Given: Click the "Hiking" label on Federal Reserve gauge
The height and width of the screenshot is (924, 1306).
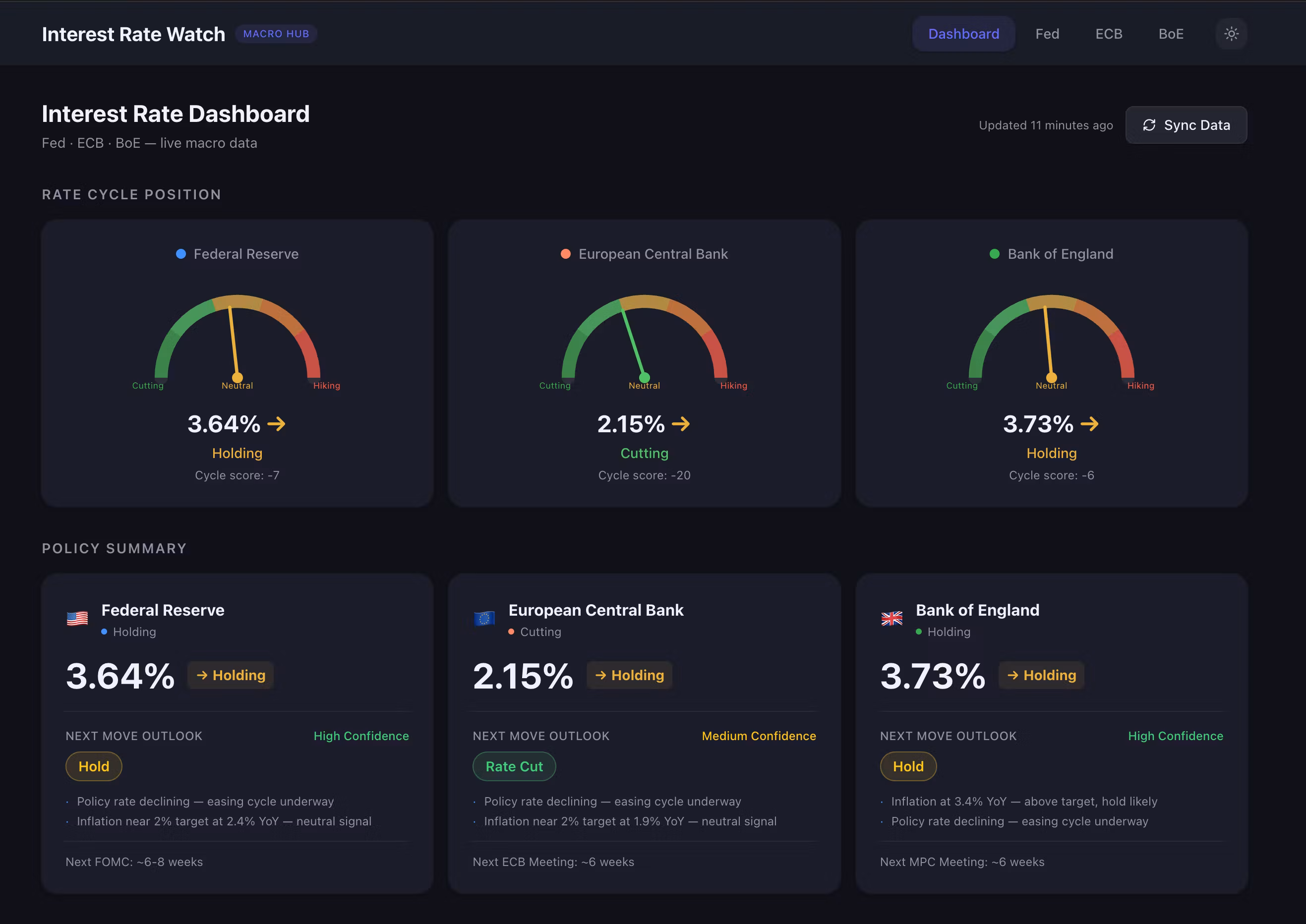Looking at the screenshot, I should click(x=327, y=386).
